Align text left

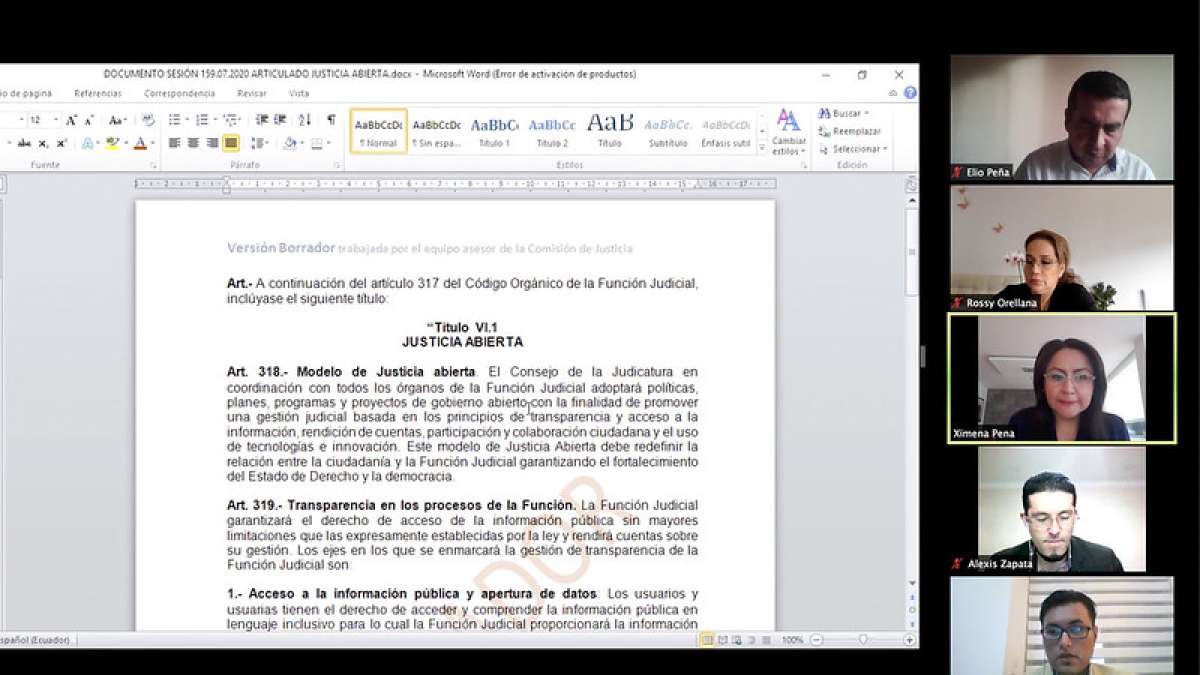tap(174, 143)
